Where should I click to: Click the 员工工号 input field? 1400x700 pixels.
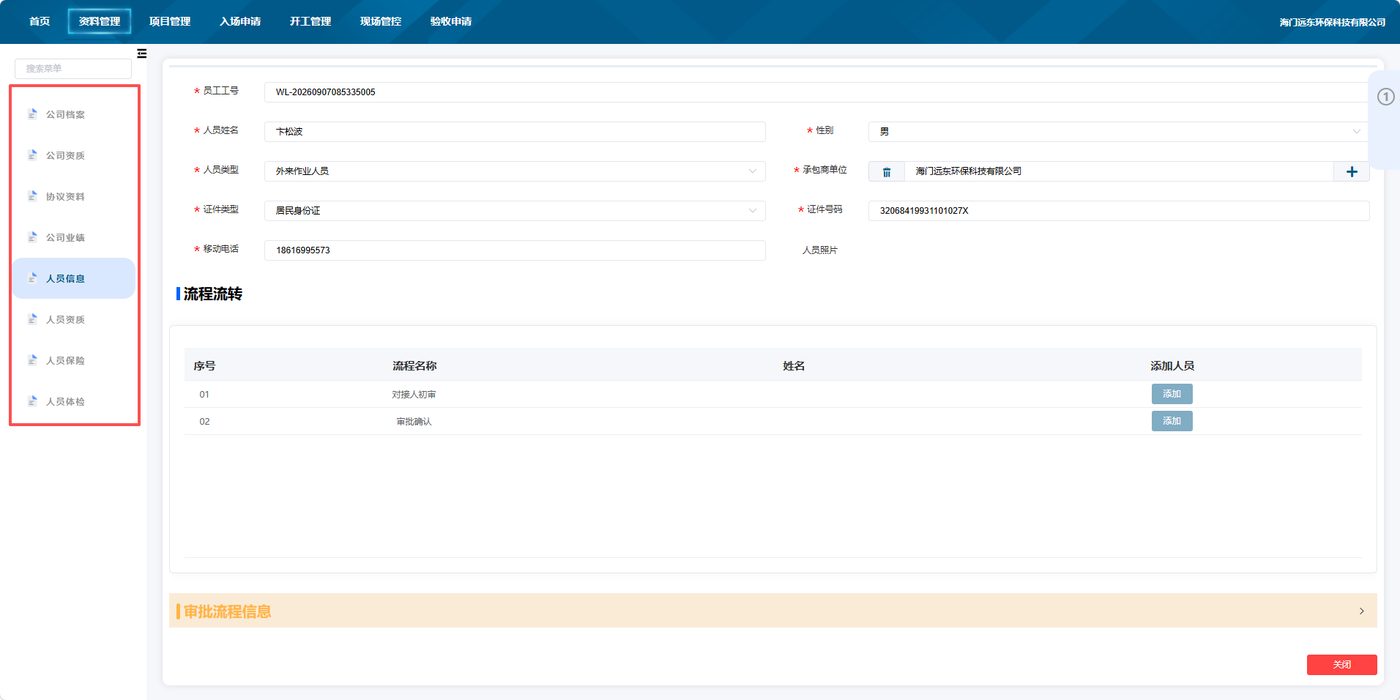coord(817,92)
